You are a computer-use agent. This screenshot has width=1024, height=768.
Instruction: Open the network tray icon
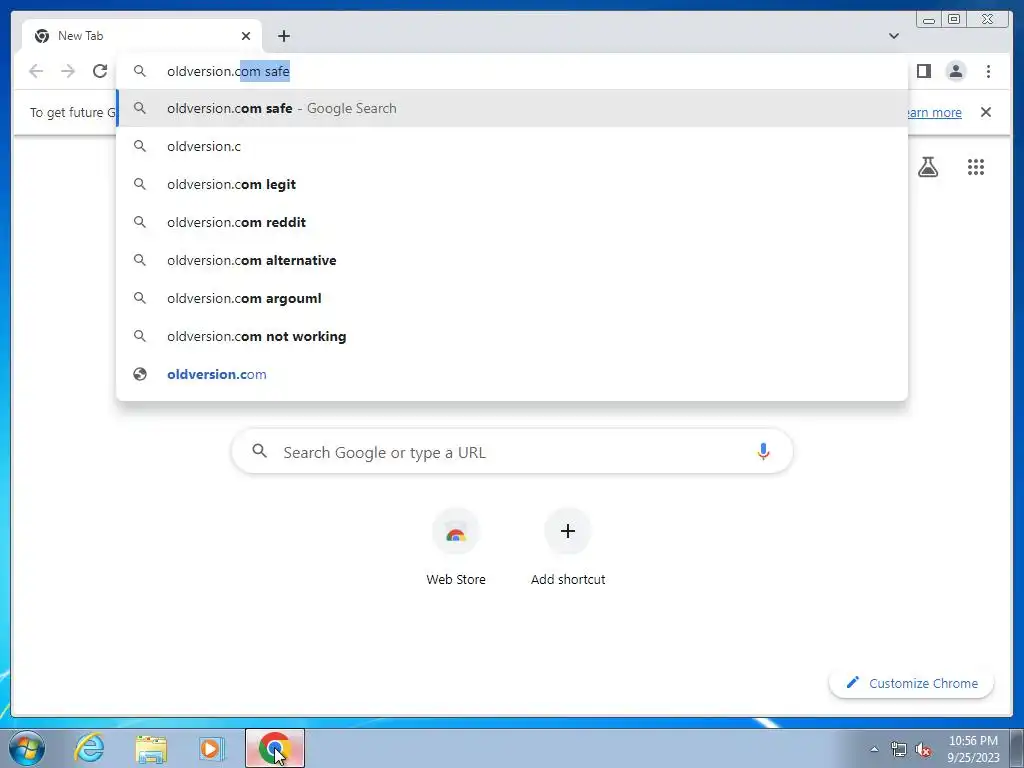click(899, 749)
